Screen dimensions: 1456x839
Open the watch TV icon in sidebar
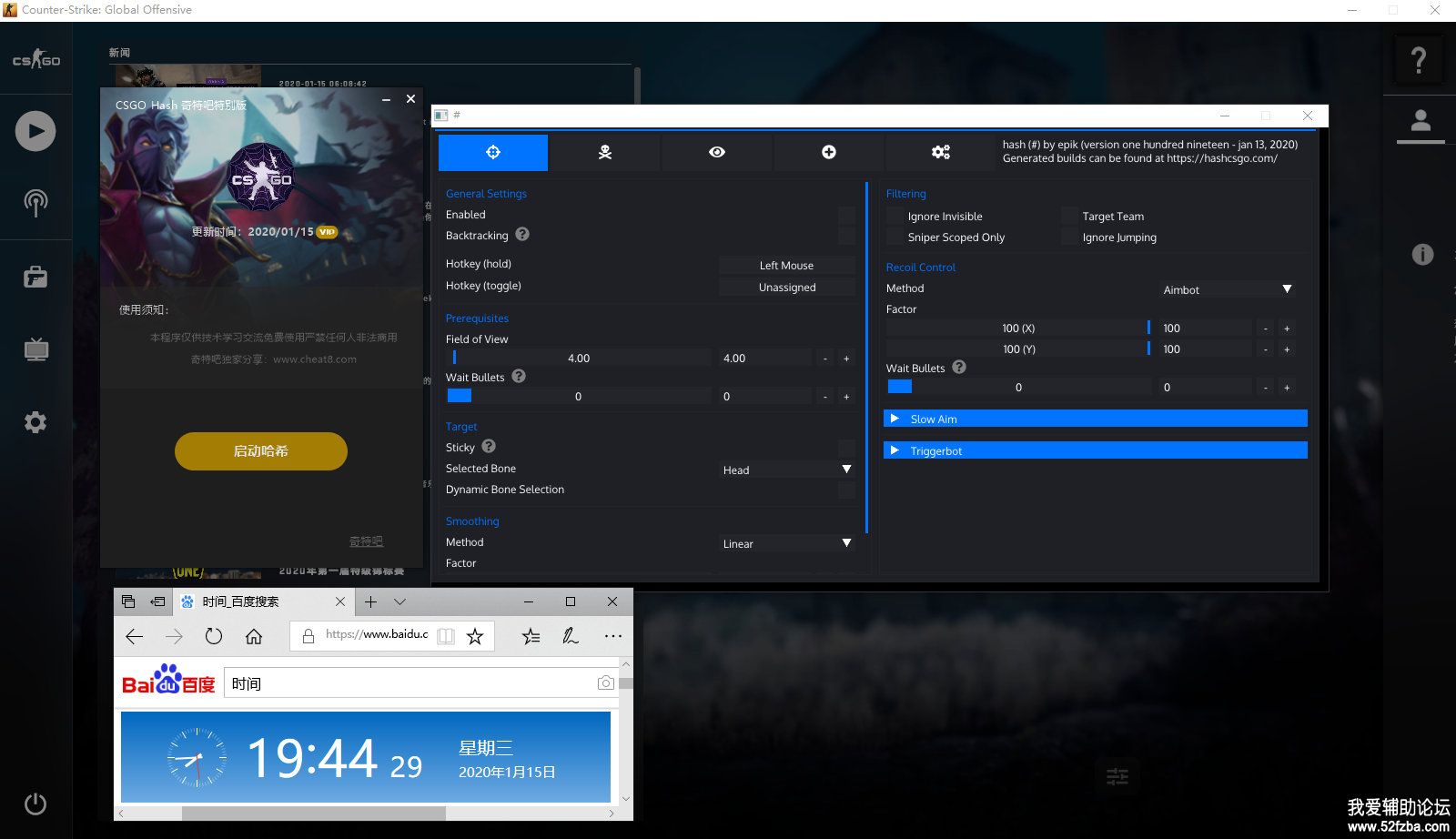(x=35, y=349)
